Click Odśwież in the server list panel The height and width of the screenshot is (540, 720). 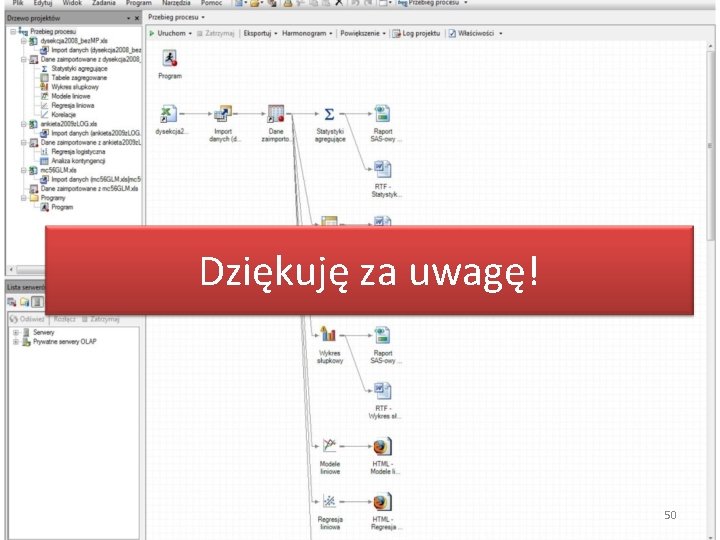(27, 319)
